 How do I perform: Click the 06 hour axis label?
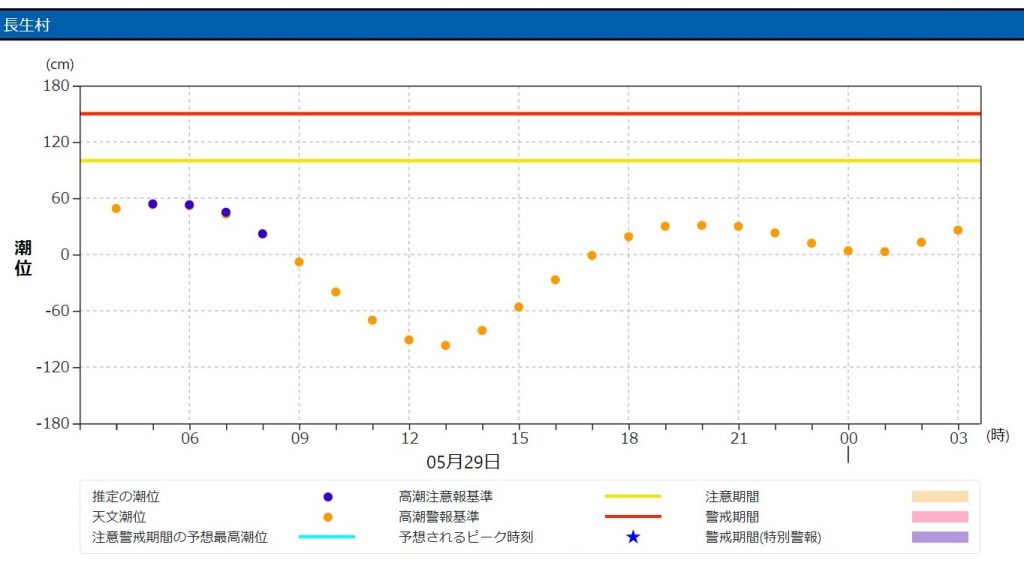point(189,438)
